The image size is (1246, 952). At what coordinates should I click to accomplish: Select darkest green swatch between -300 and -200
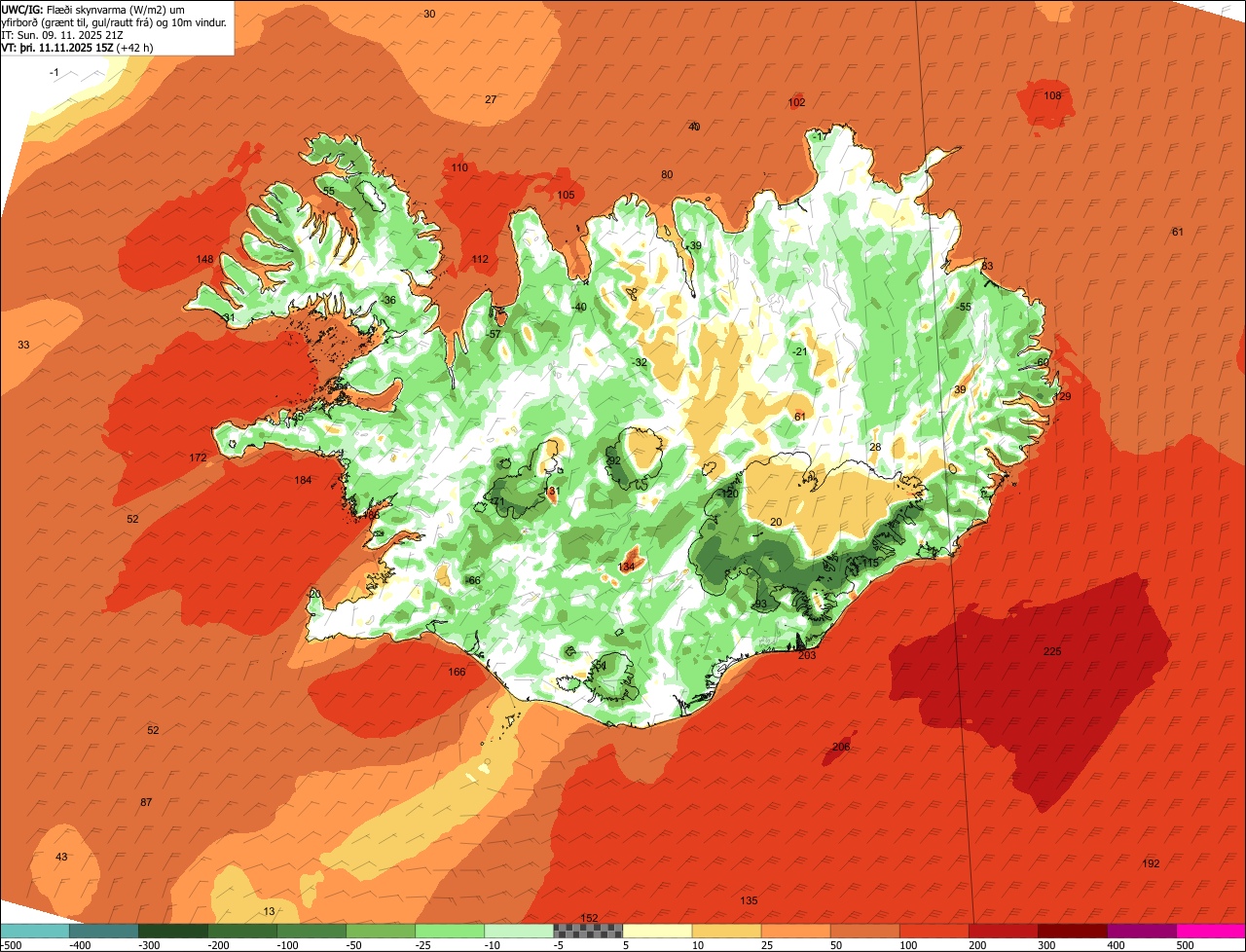173,931
